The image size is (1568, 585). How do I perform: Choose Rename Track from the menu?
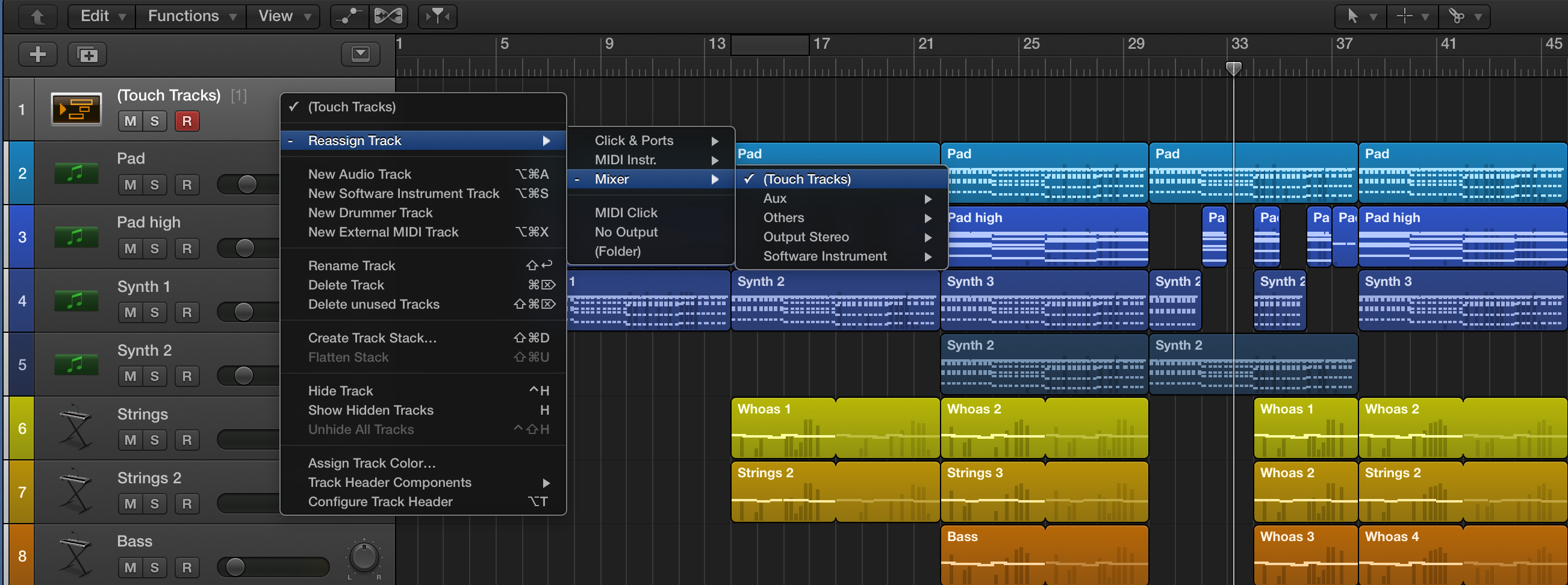pos(352,265)
